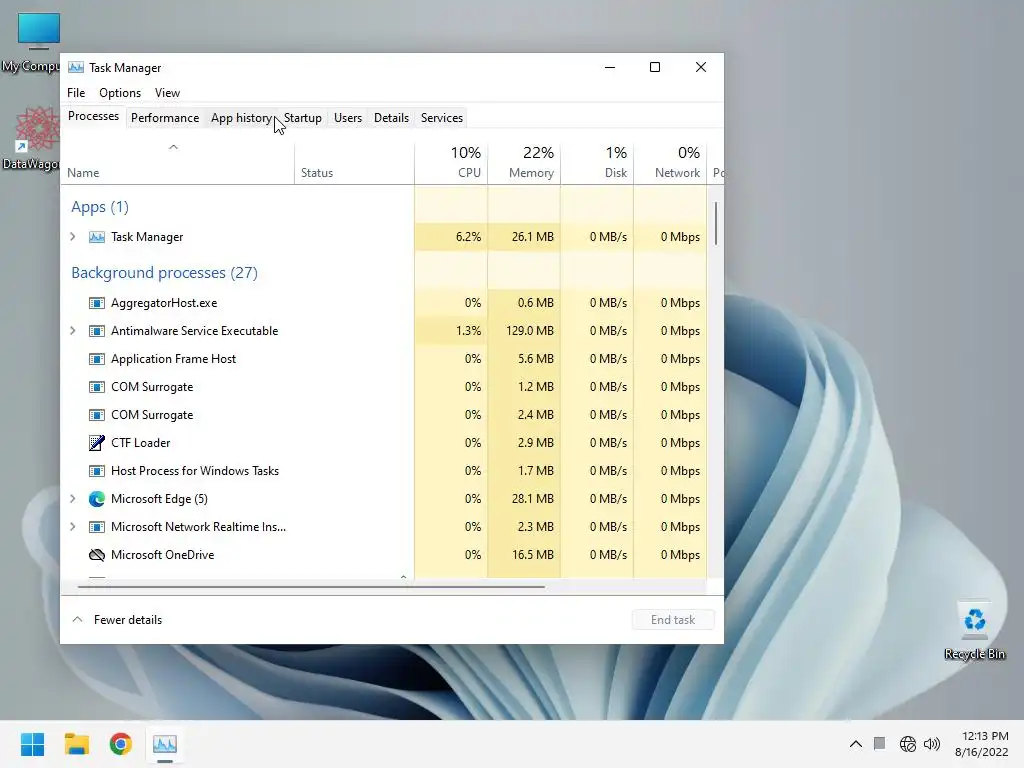The image size is (1024, 768).
Task: Sort by Memory usage column
Action: [524, 163]
